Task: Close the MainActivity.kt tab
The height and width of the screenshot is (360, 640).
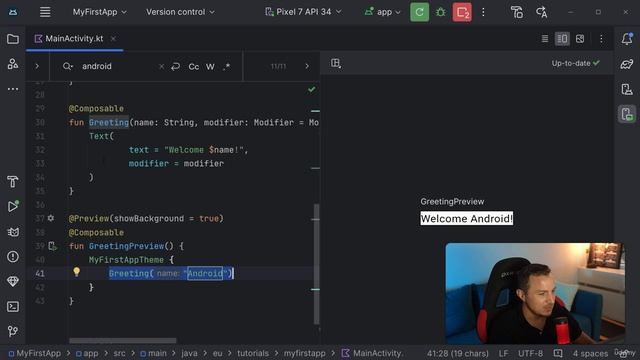Action: pyautogui.click(x=113, y=38)
